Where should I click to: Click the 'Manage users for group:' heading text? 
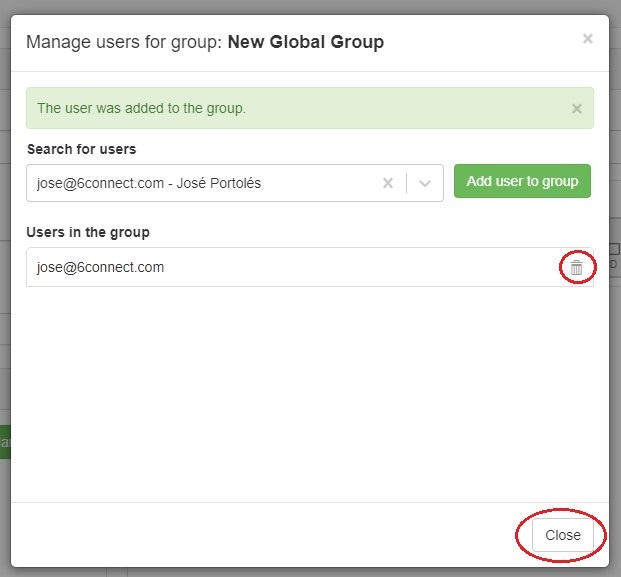coord(124,42)
